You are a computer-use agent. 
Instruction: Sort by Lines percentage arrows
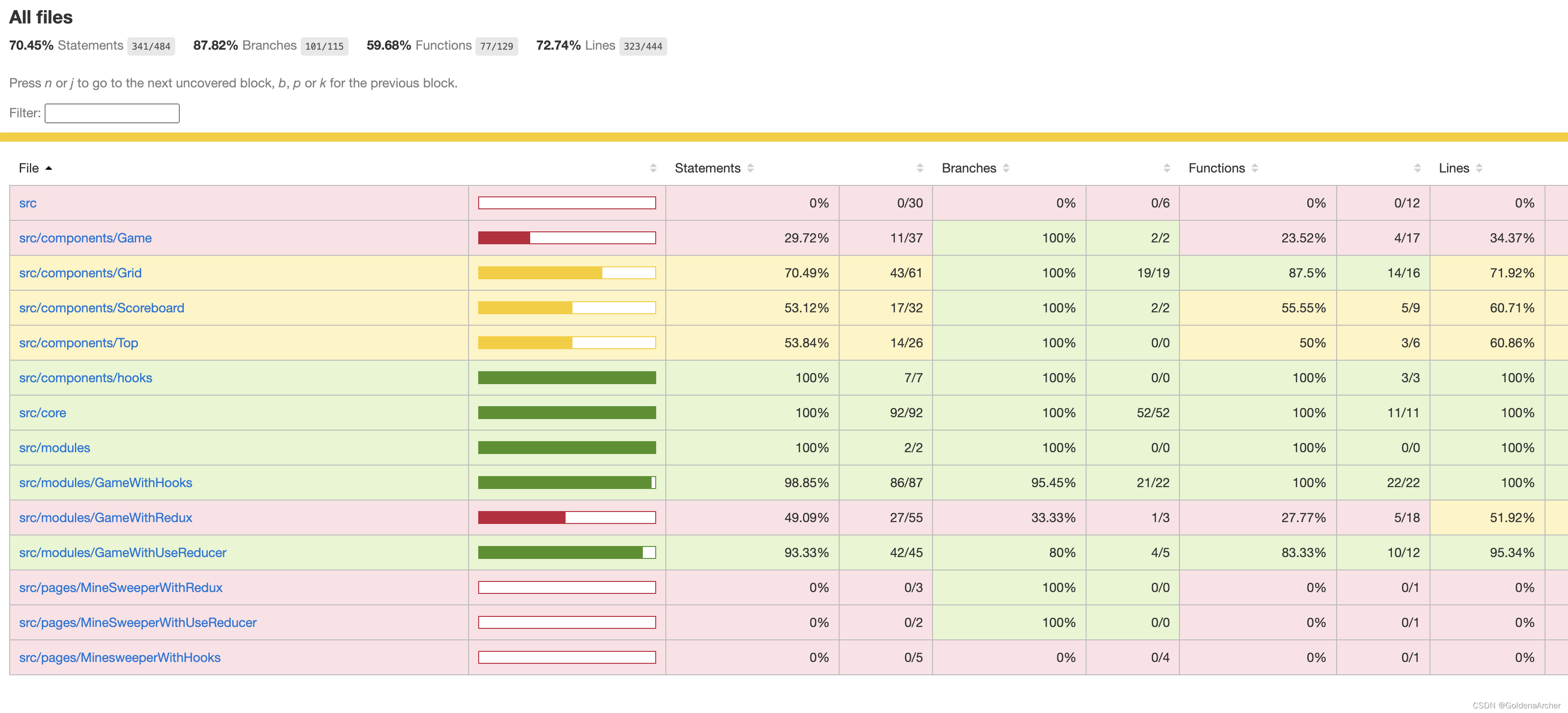pyautogui.click(x=1479, y=168)
